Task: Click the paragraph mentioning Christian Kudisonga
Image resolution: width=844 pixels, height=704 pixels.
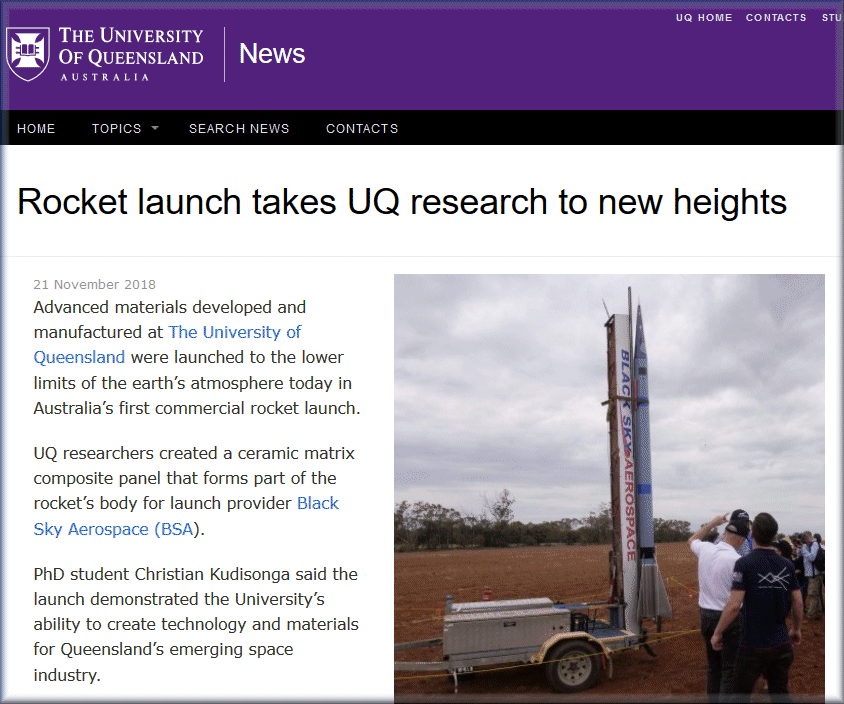Action: coord(196,624)
